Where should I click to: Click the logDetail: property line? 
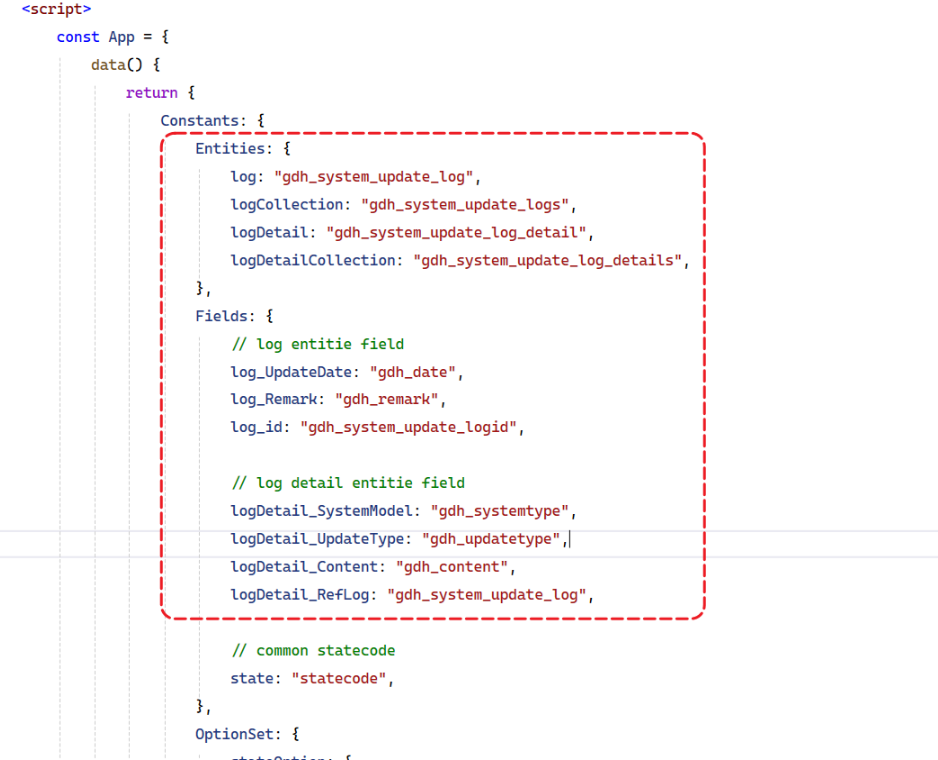click(412, 232)
